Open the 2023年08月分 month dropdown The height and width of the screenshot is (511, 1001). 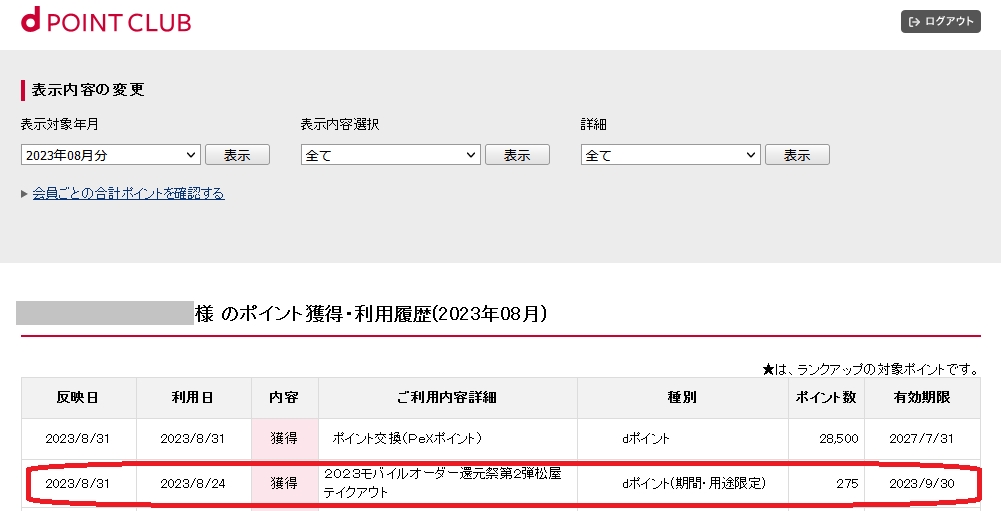pyautogui.click(x=111, y=155)
